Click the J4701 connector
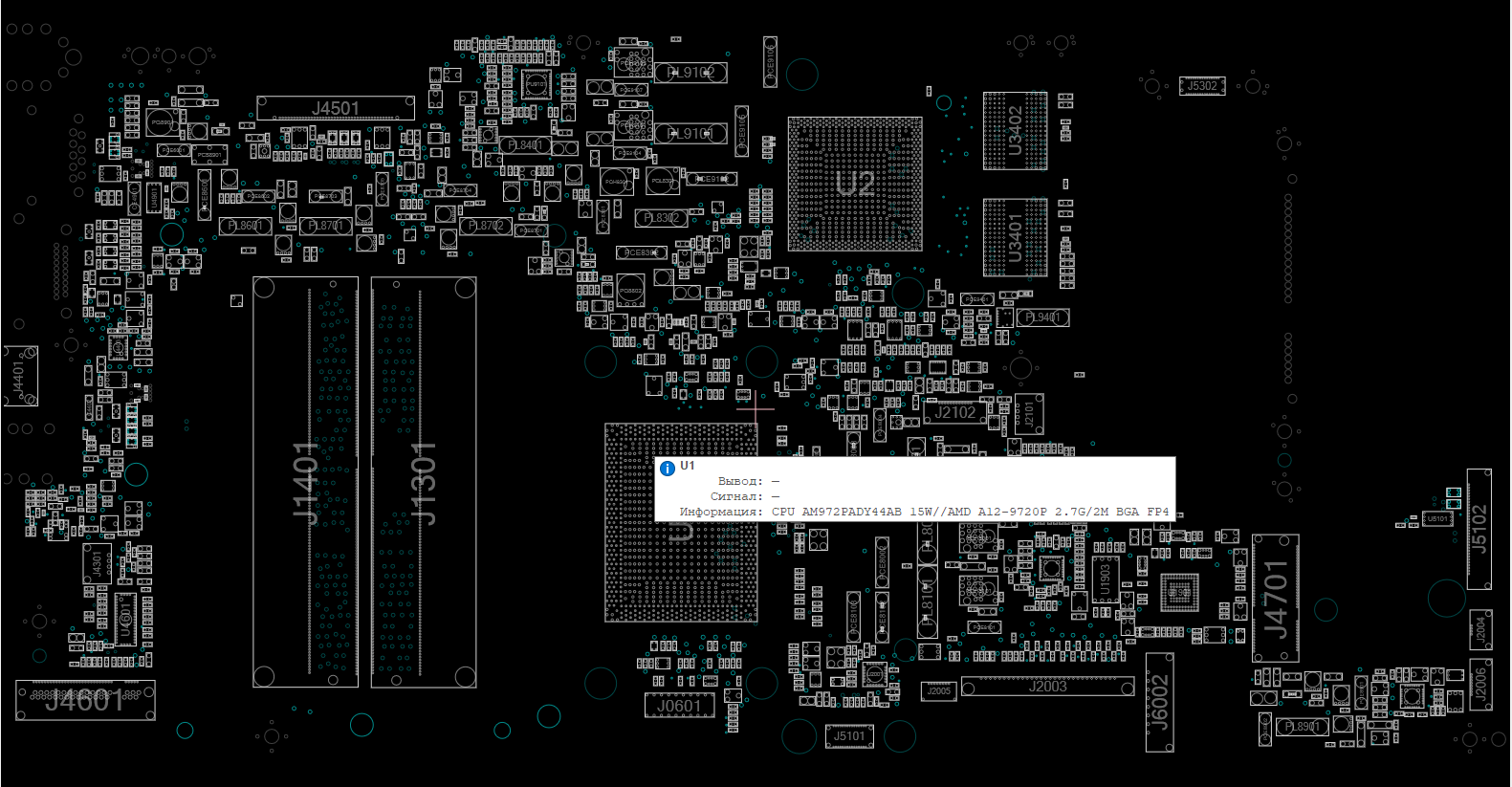 [x=1276, y=599]
